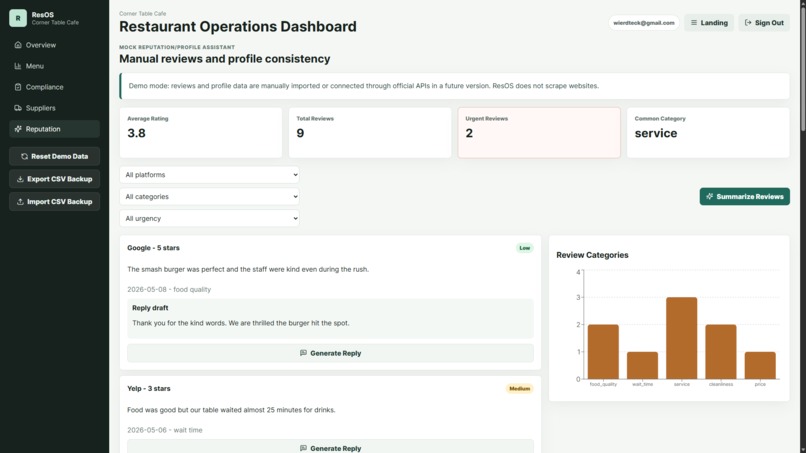Click chat icon on Yelp review Generate Reply
The image size is (806, 453).
(x=303, y=448)
